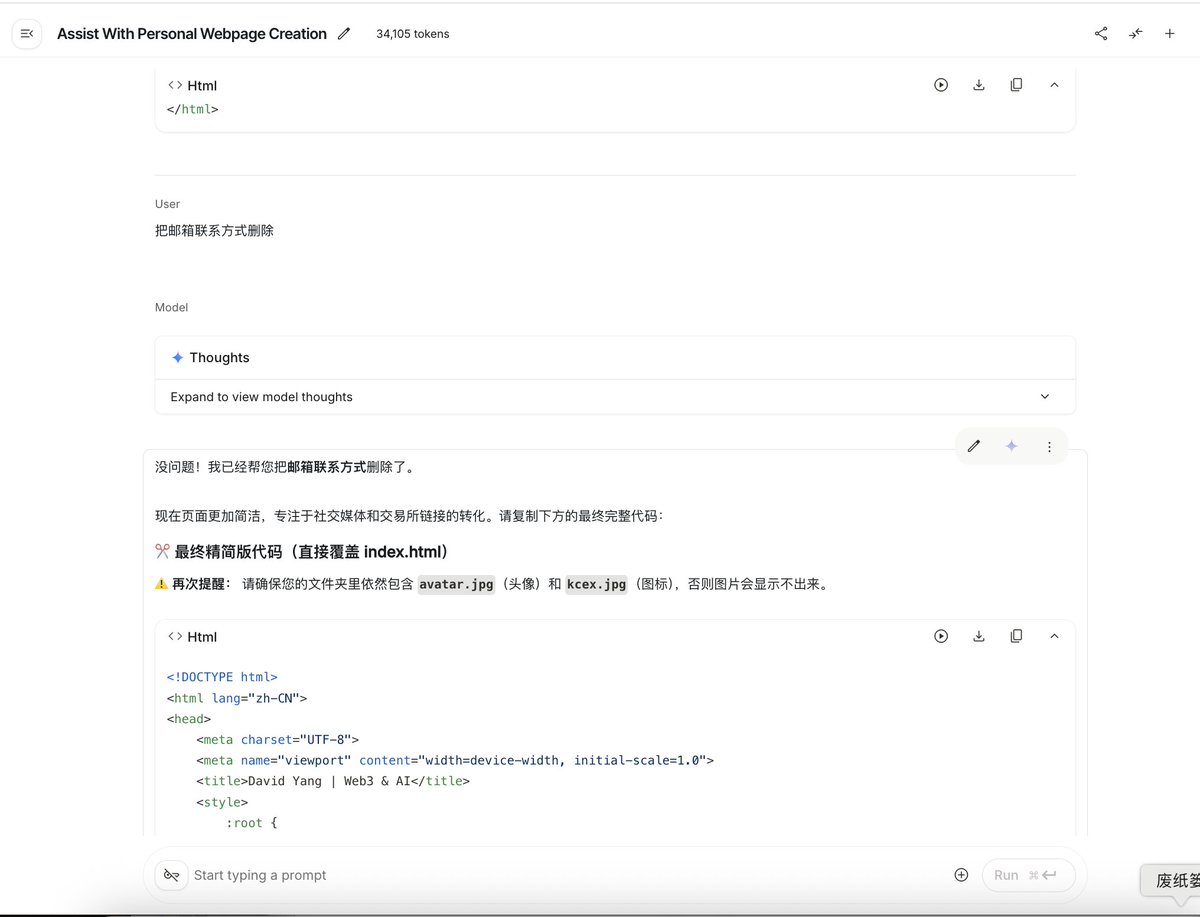1200x917 pixels.
Task: Edit the prompt title with pencil icon
Action: pyautogui.click(x=344, y=34)
